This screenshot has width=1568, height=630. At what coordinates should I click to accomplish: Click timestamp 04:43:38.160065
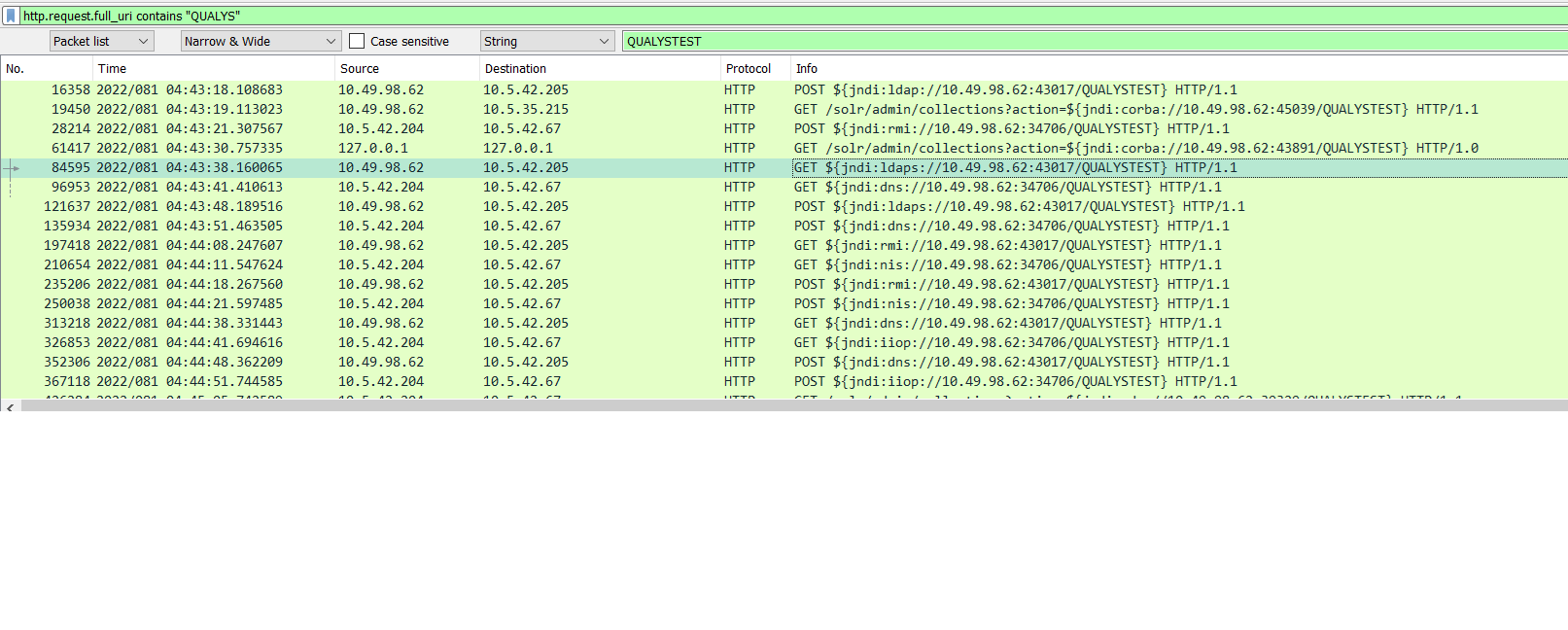pyautogui.click(x=225, y=167)
